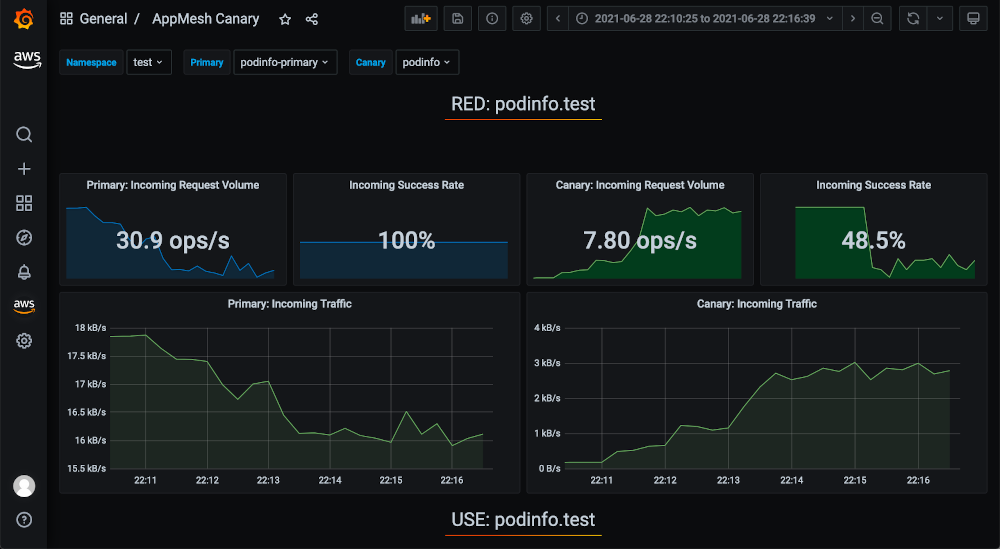Open the Canary dropdown showing podinfo

pos(427,62)
